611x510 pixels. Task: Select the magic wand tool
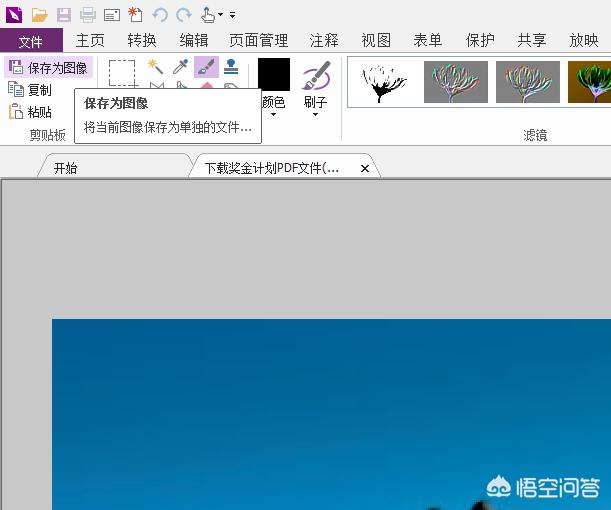tap(155, 67)
